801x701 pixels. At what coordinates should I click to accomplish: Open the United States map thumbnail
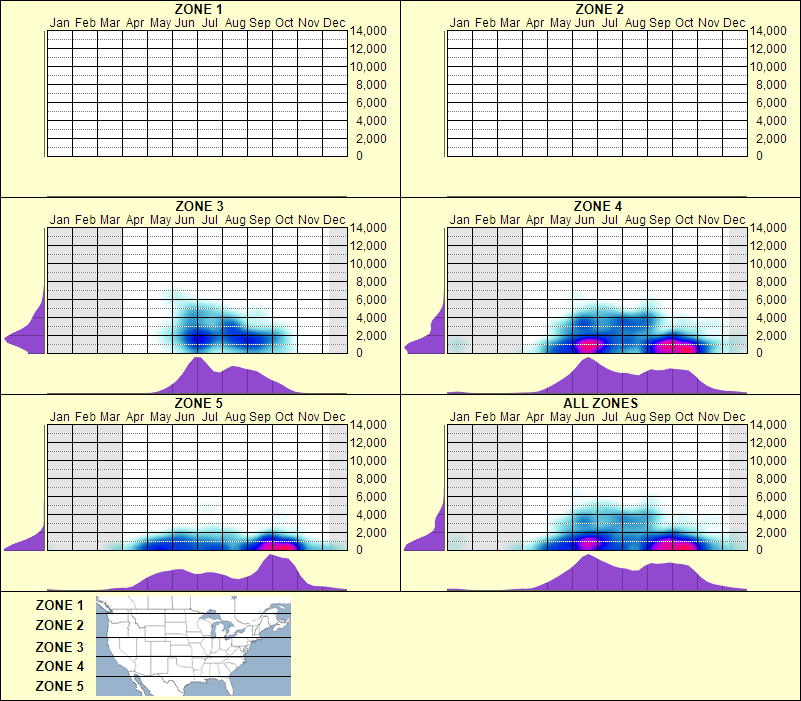coord(192,647)
